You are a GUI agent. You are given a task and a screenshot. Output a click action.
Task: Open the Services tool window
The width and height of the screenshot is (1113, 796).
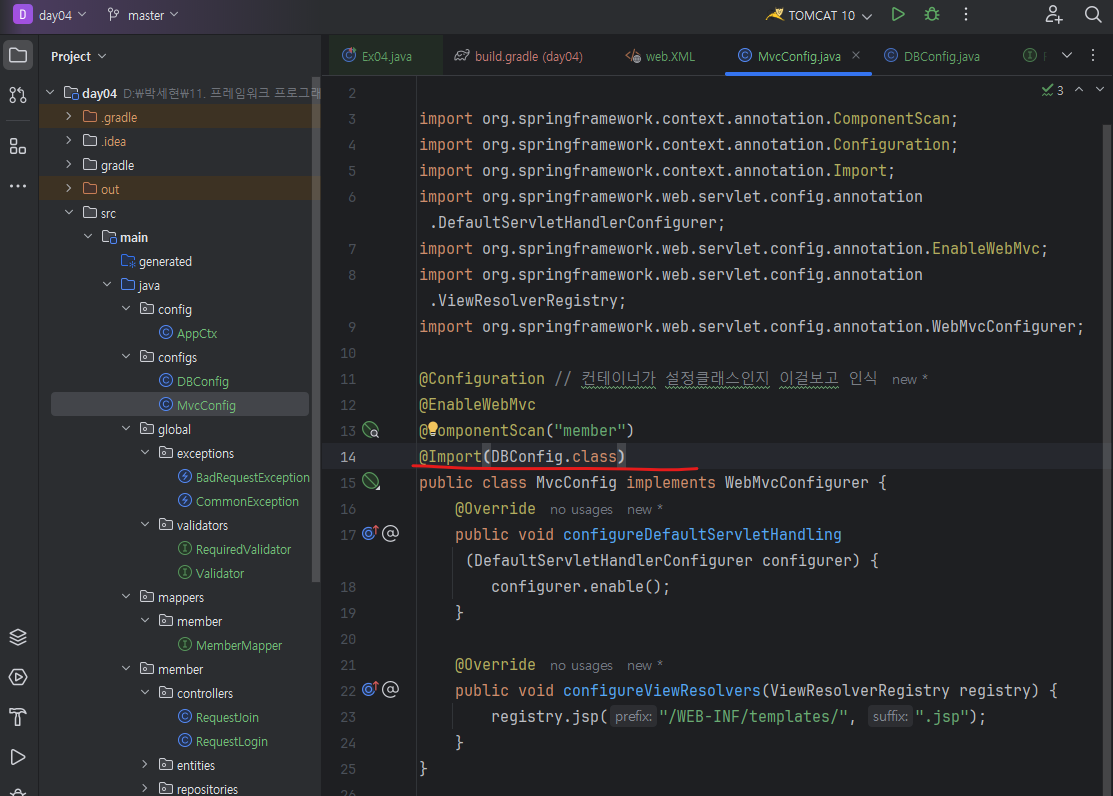(x=18, y=677)
